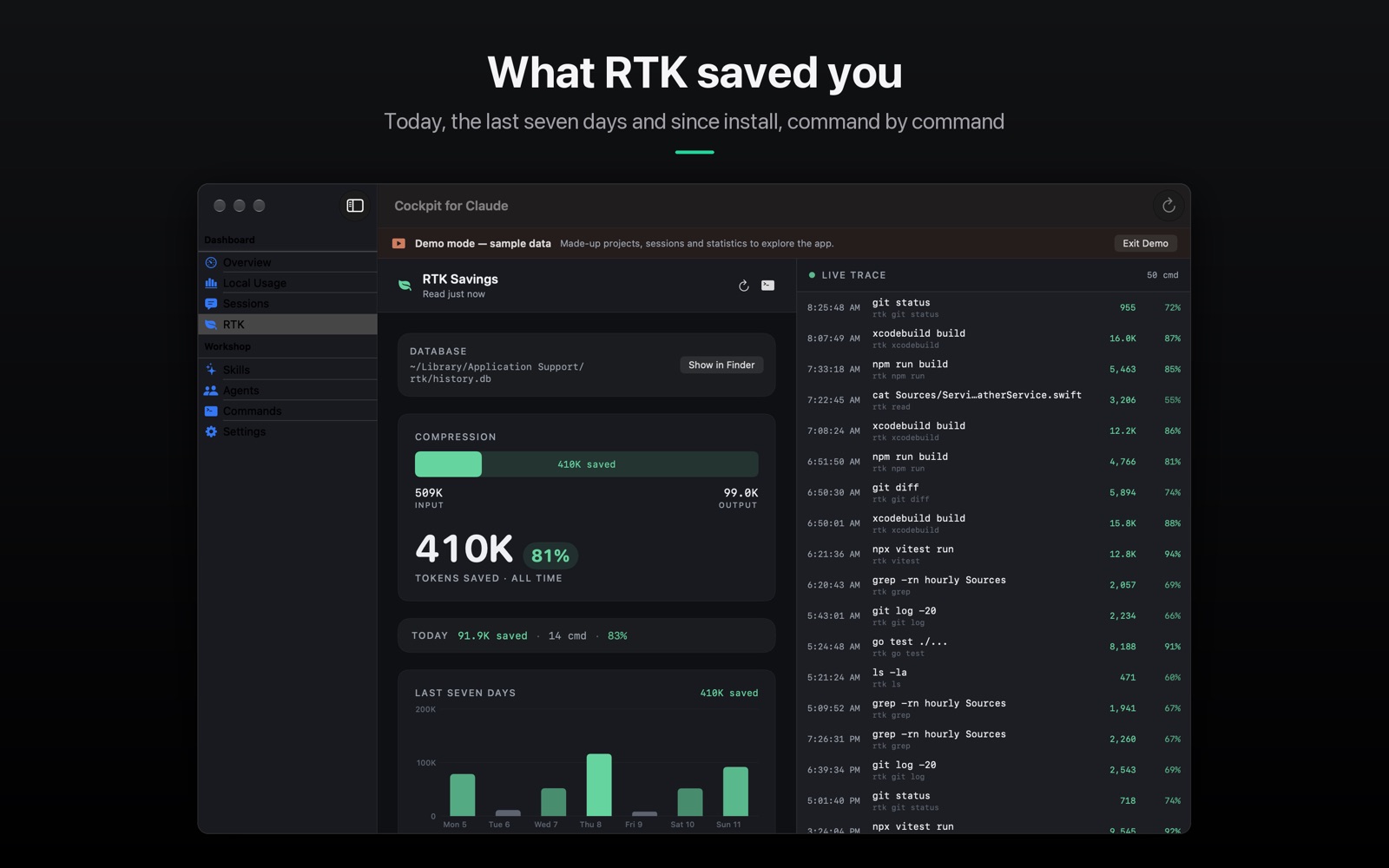Click the Local Usage chart icon
This screenshot has width=1389, height=868.
pos(211,283)
